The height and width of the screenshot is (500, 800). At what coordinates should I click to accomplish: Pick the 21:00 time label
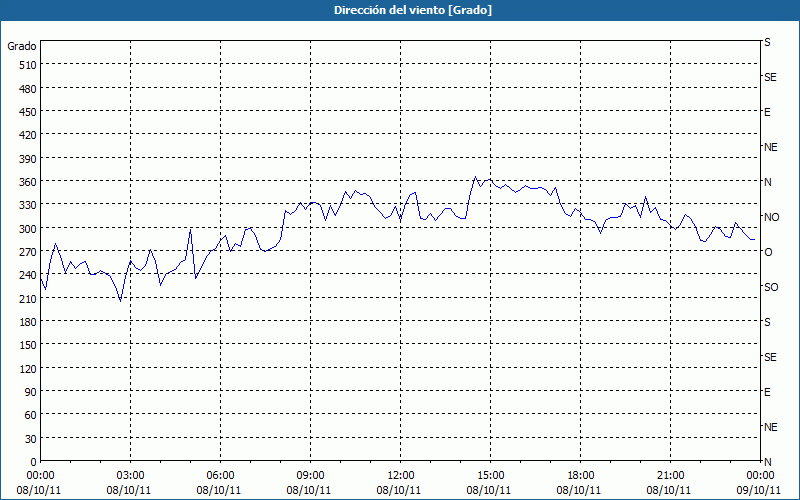pos(670,476)
